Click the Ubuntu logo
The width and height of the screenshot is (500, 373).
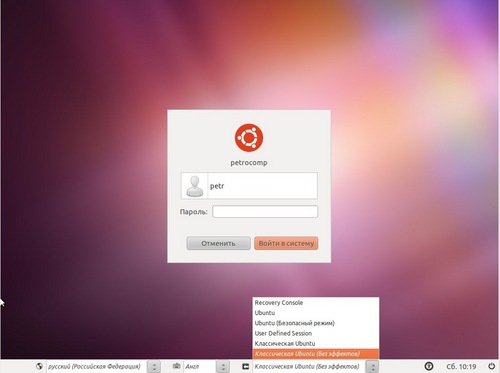pos(249,138)
